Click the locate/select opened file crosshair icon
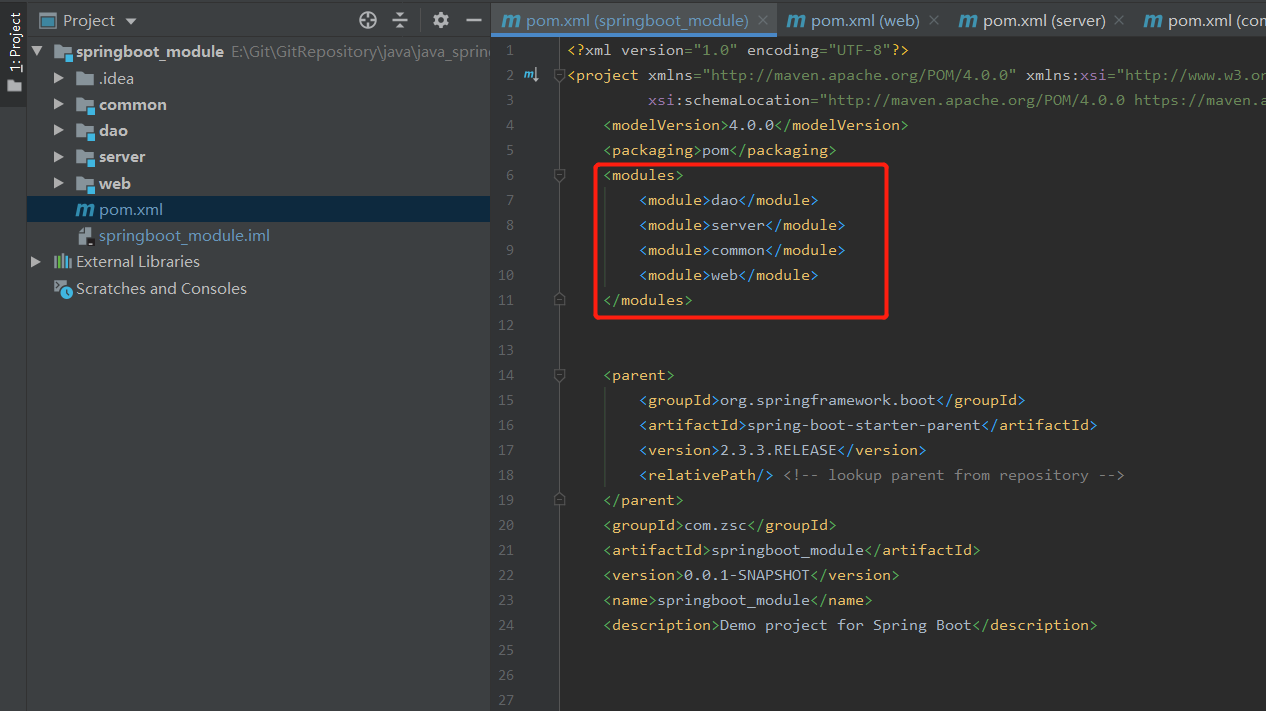1266x711 pixels. tap(368, 20)
